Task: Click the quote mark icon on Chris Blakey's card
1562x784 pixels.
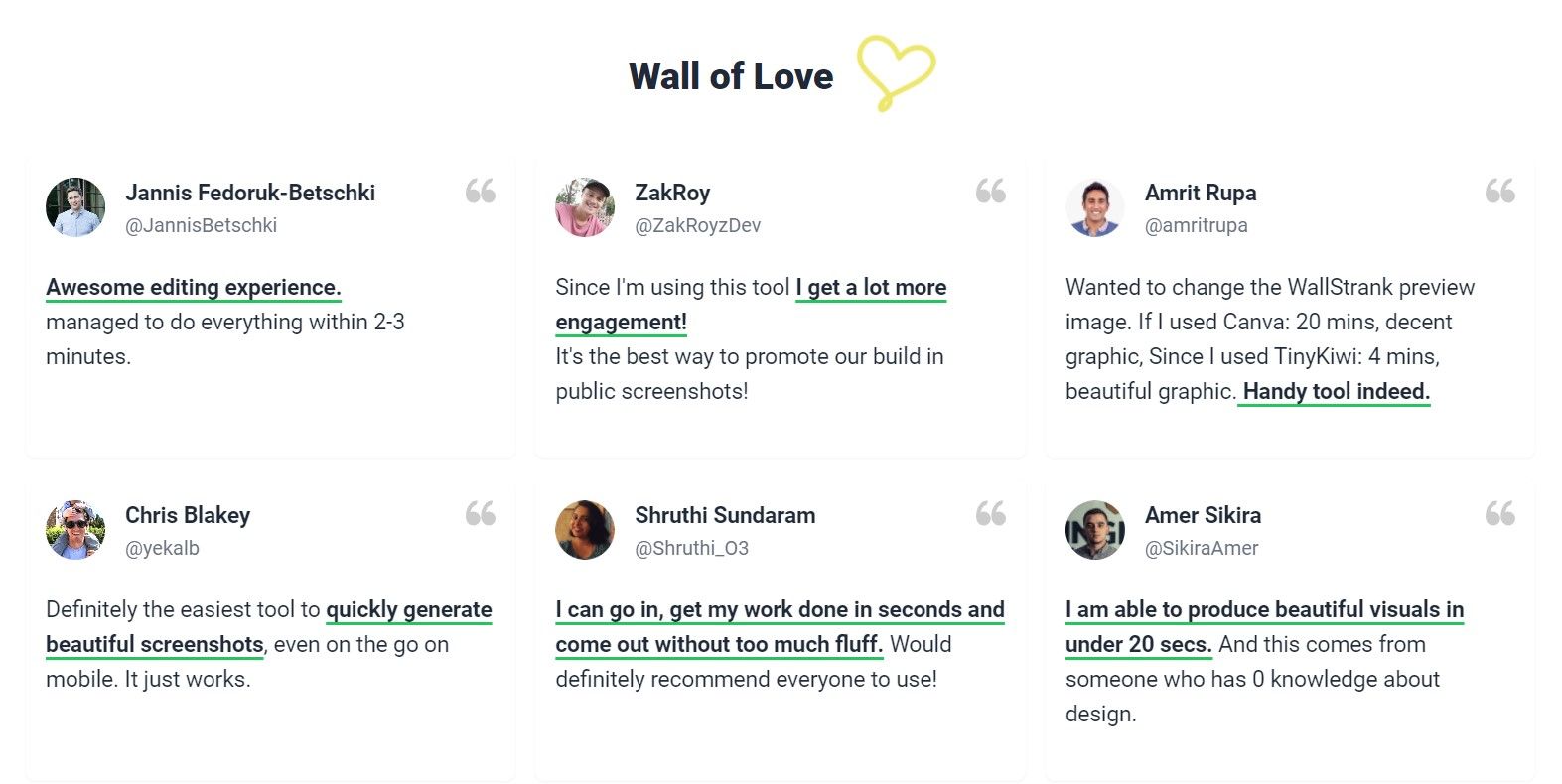Action: 481,513
